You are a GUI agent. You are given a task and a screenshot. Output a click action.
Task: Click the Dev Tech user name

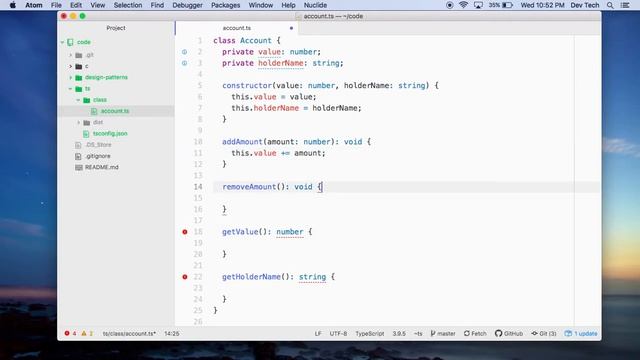coord(585,5)
